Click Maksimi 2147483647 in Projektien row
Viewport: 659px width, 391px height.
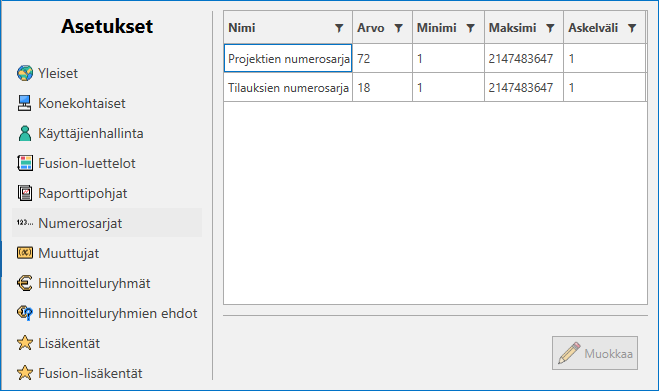pyautogui.click(x=524, y=58)
